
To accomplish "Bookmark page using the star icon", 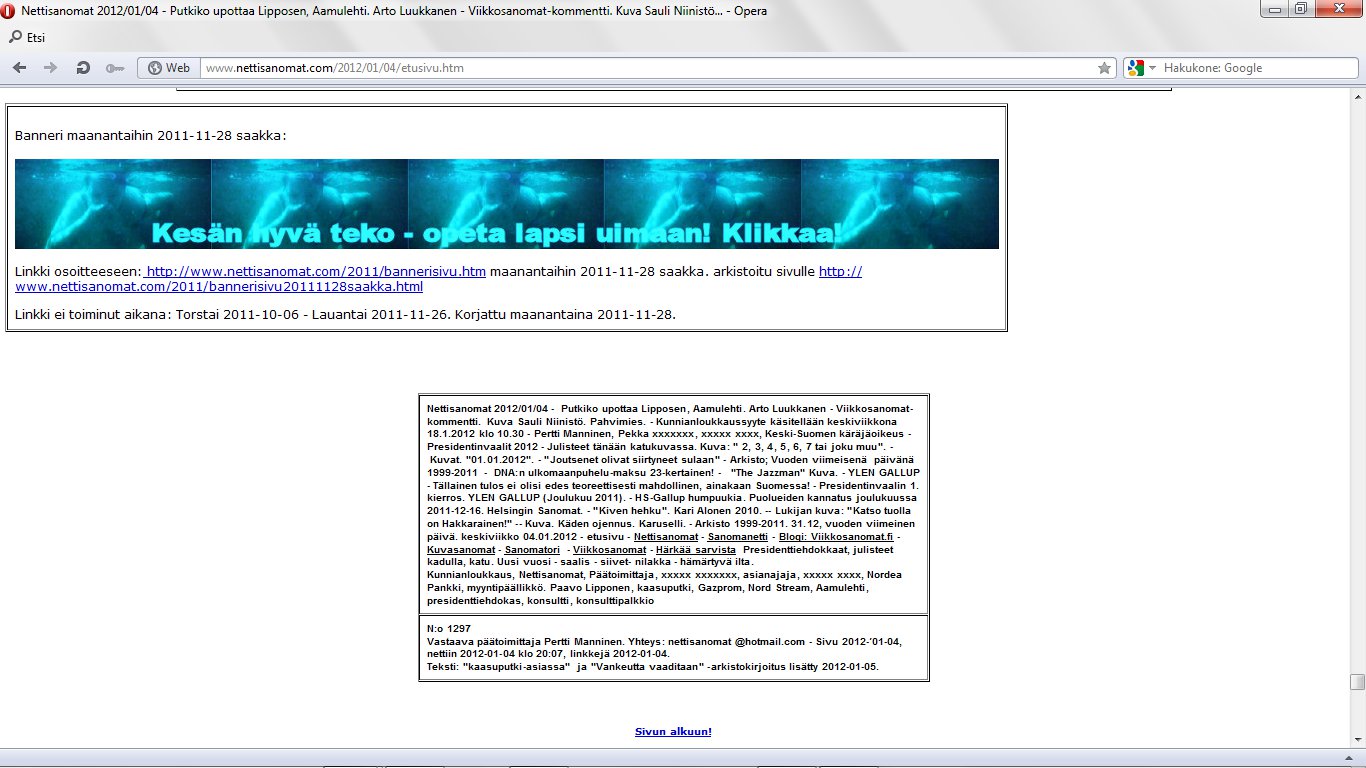I will (1104, 68).
